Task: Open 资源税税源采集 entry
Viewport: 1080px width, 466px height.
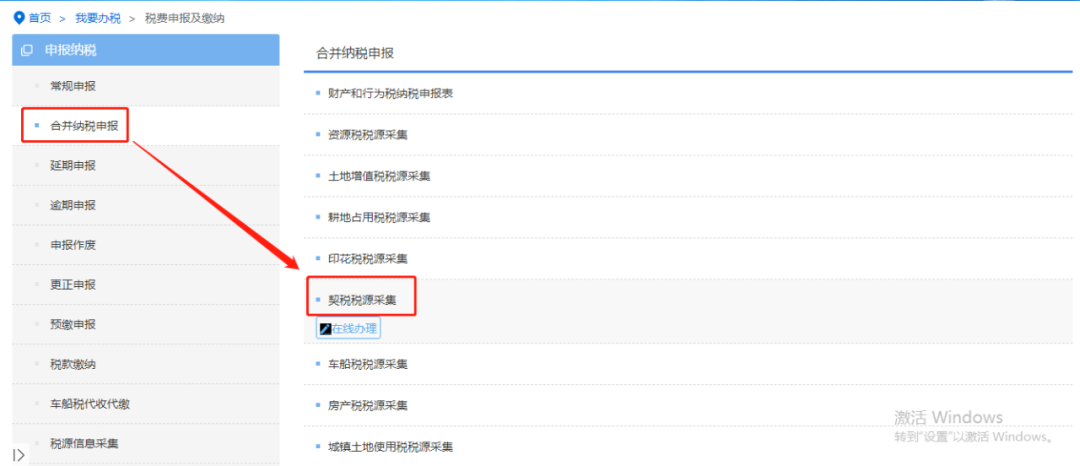Action: pos(368,135)
